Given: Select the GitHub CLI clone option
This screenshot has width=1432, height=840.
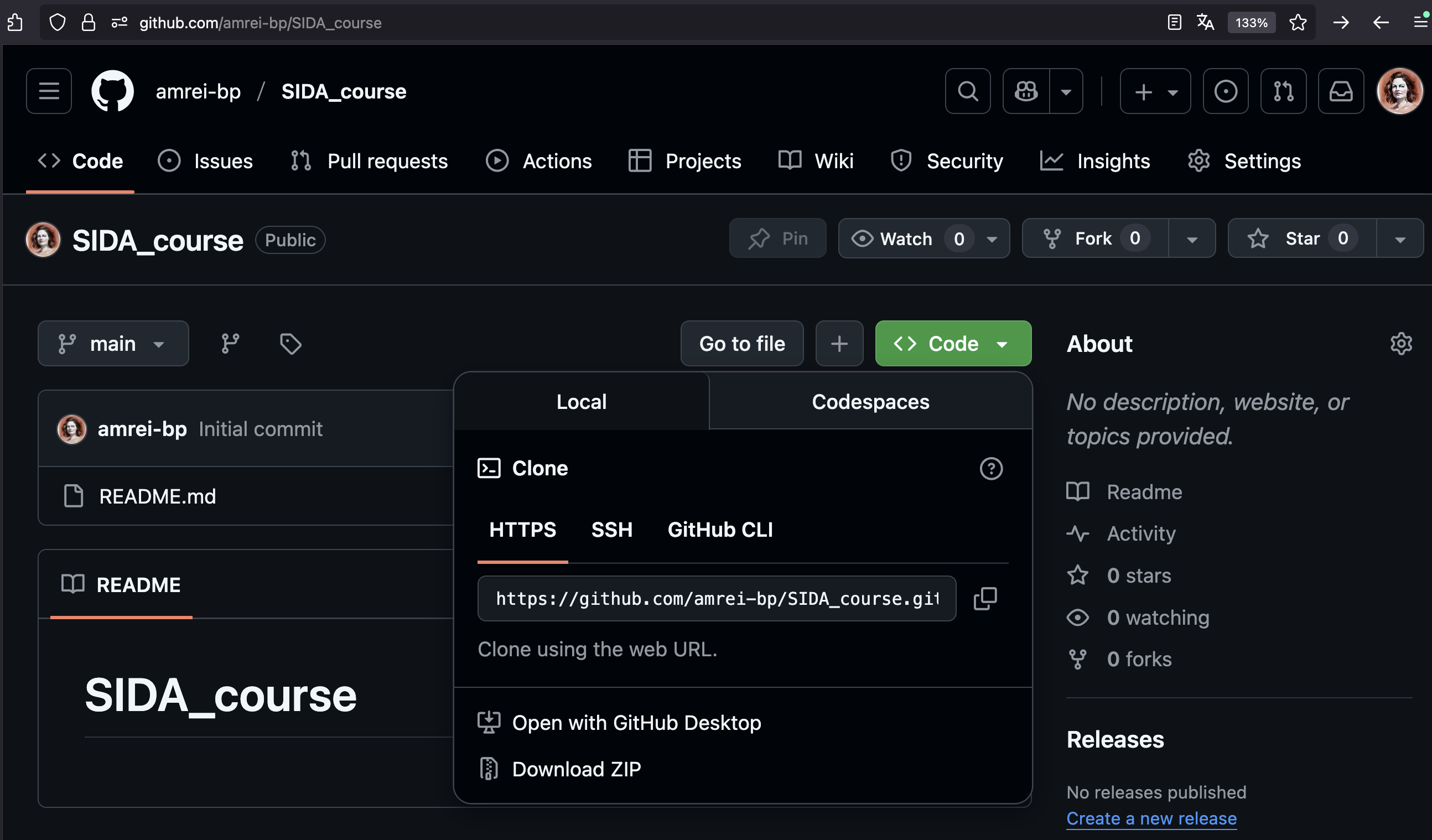Looking at the screenshot, I should point(720,530).
